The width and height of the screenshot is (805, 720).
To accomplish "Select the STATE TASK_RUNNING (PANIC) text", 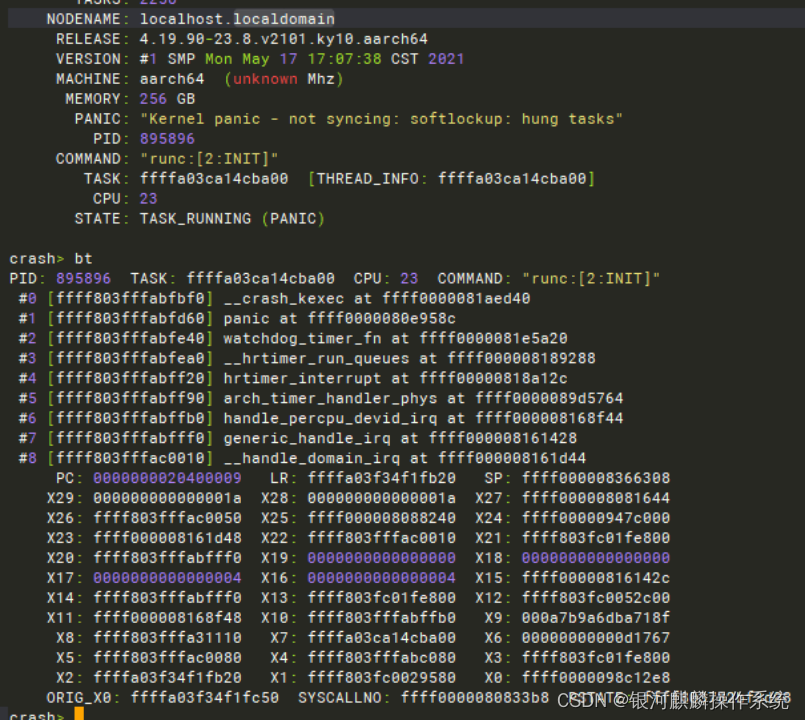I will pyautogui.click(x=233, y=219).
